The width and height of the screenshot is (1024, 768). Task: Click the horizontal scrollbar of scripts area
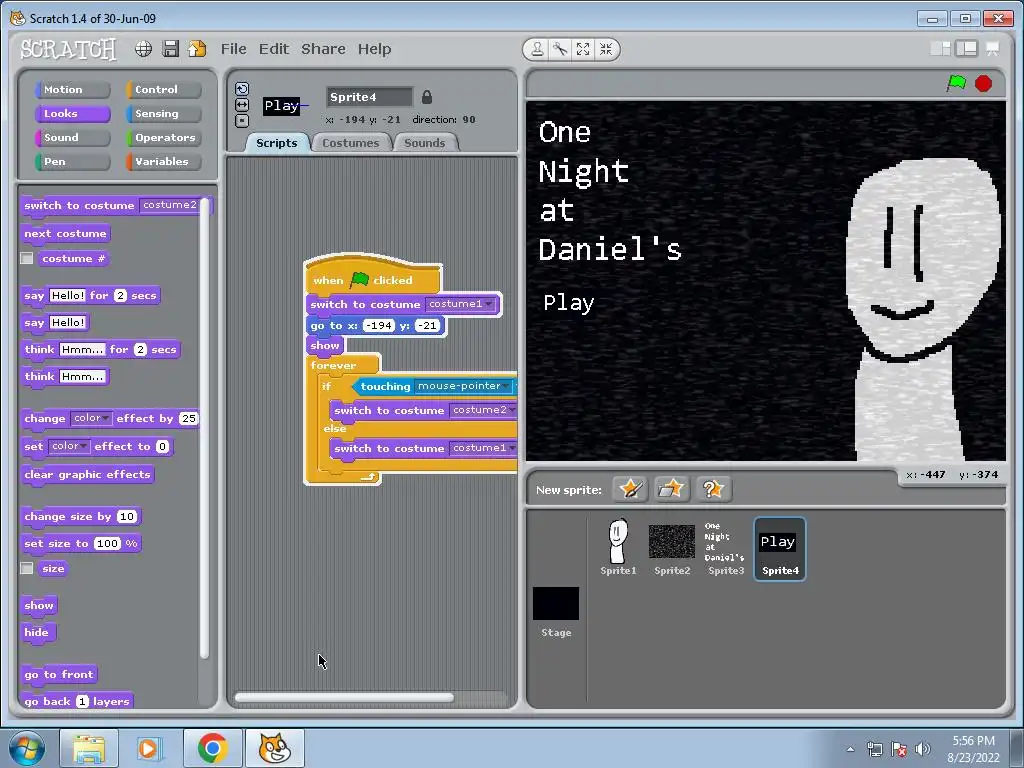pos(344,697)
